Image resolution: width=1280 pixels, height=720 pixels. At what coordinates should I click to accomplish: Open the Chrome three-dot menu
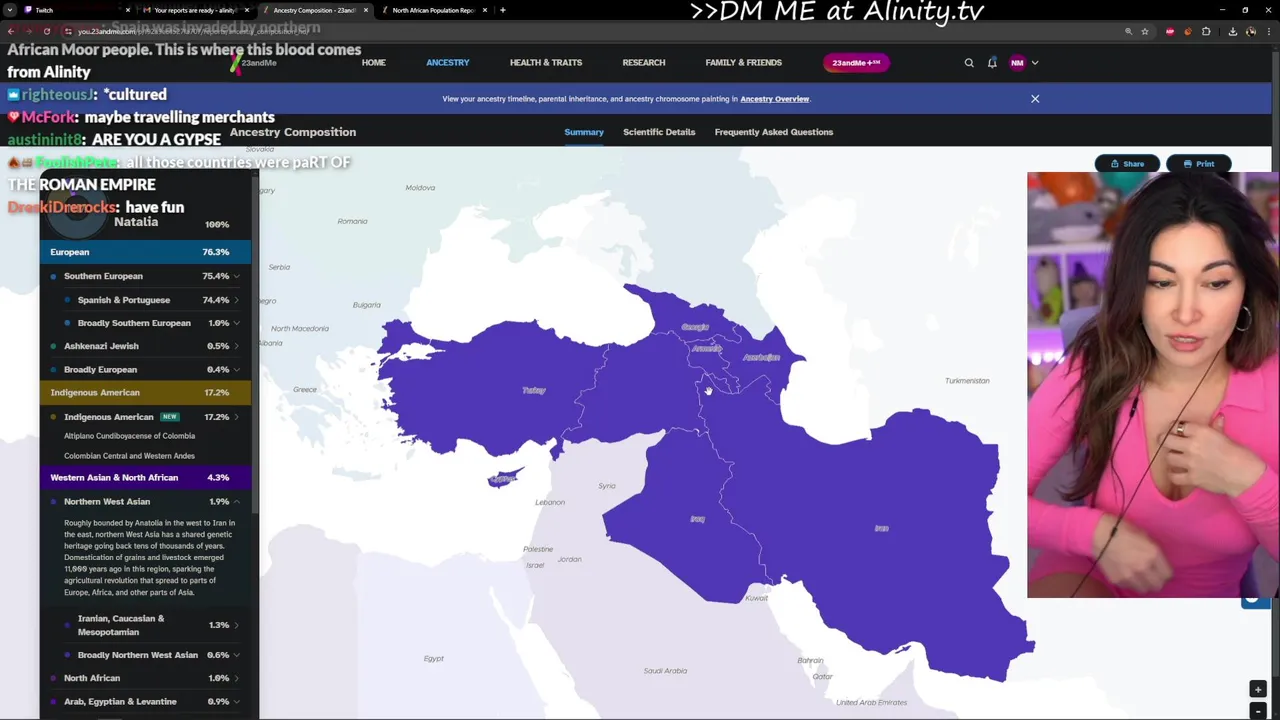1268,31
